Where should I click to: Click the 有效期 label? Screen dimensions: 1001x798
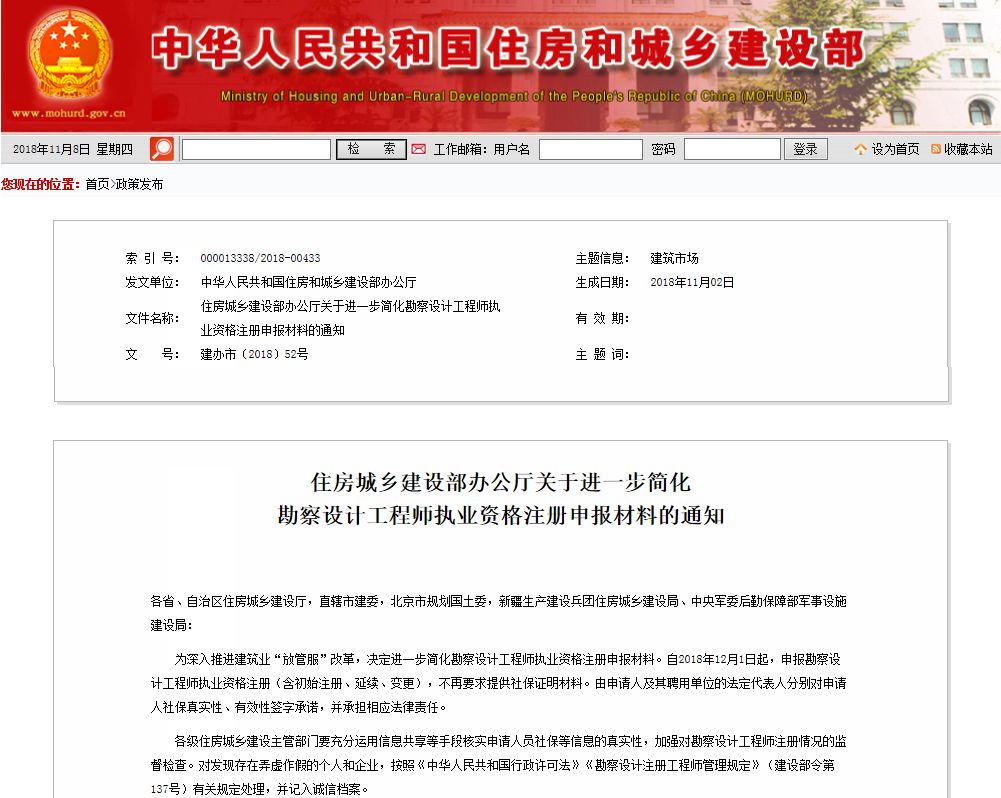coord(602,318)
